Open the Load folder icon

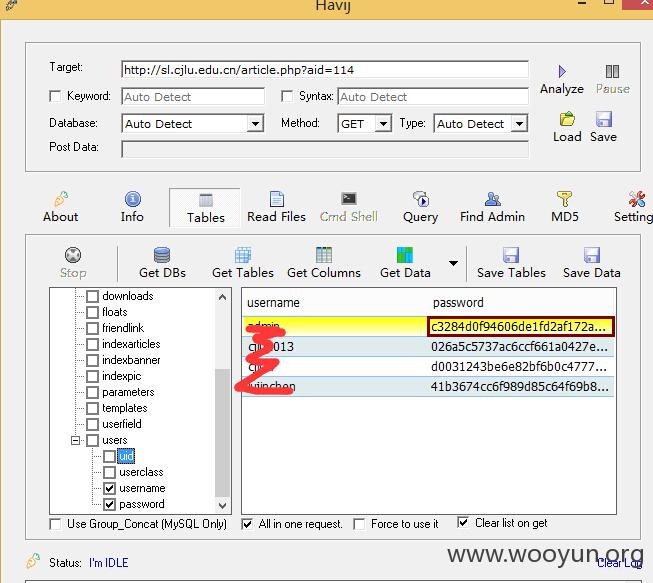pos(567,120)
